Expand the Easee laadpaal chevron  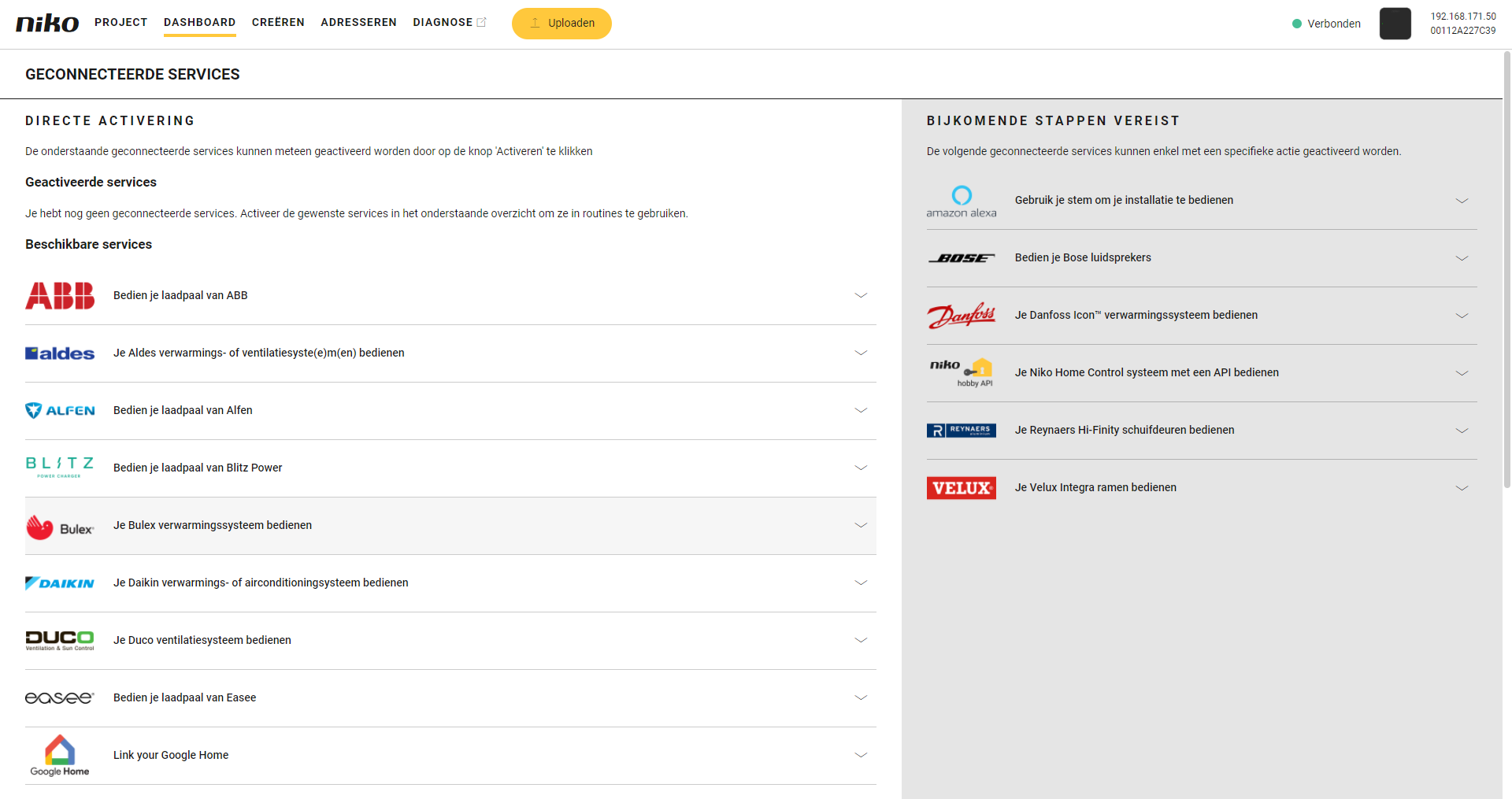click(861, 697)
